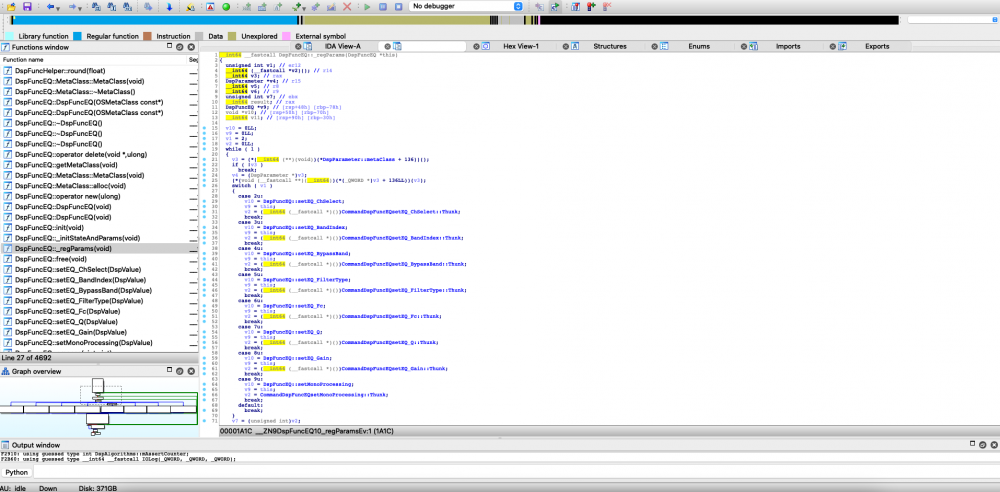
Task: Switch to the IDA View-A tab
Action: coord(342,47)
